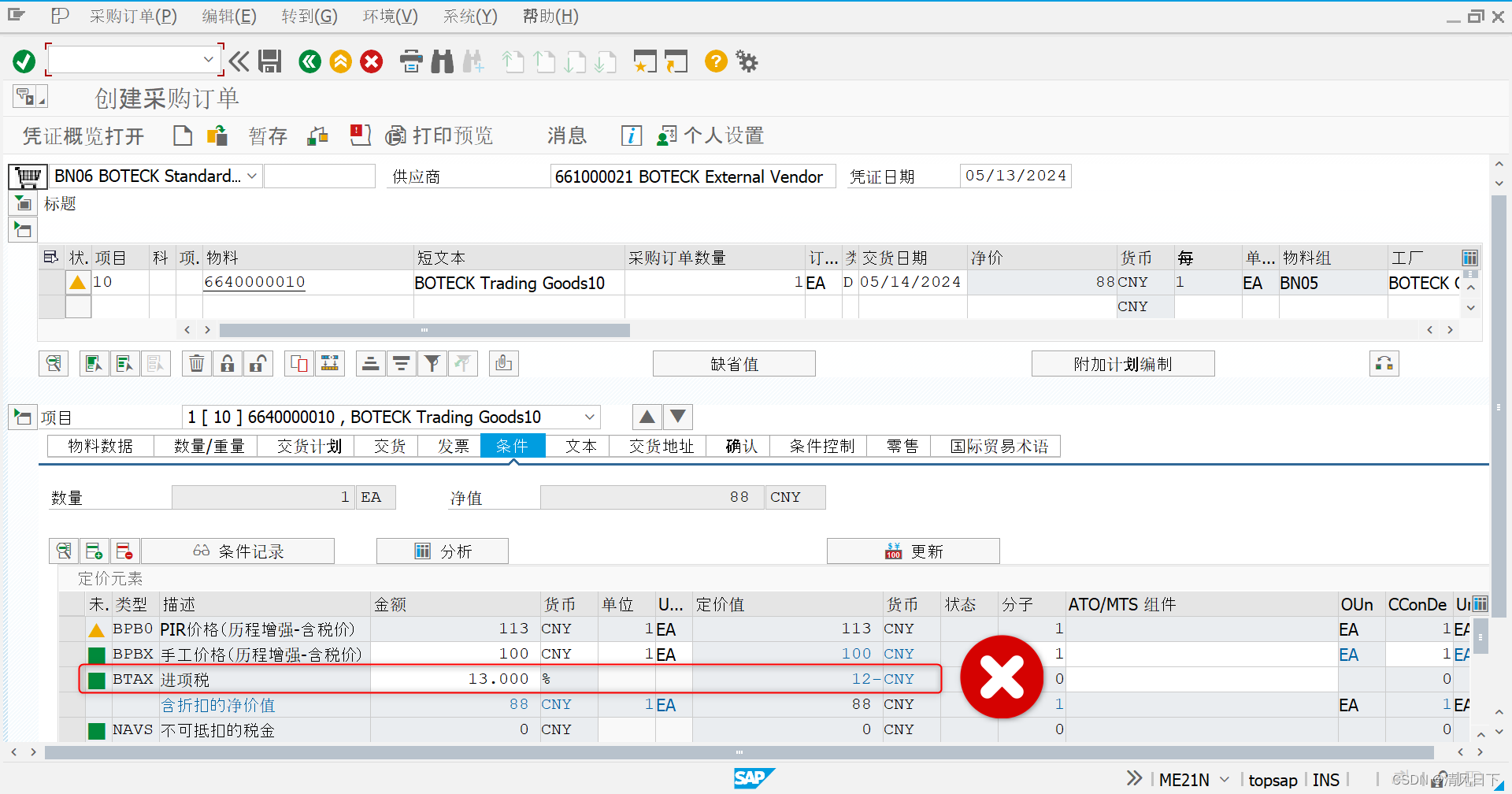Click the yellow Exit up-arrow icon
This screenshot has width=1512, height=794.
pos(341,61)
